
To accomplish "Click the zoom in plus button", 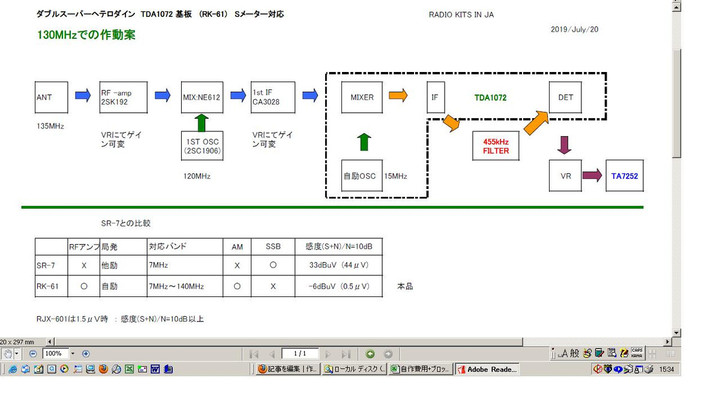I will (x=86, y=354).
